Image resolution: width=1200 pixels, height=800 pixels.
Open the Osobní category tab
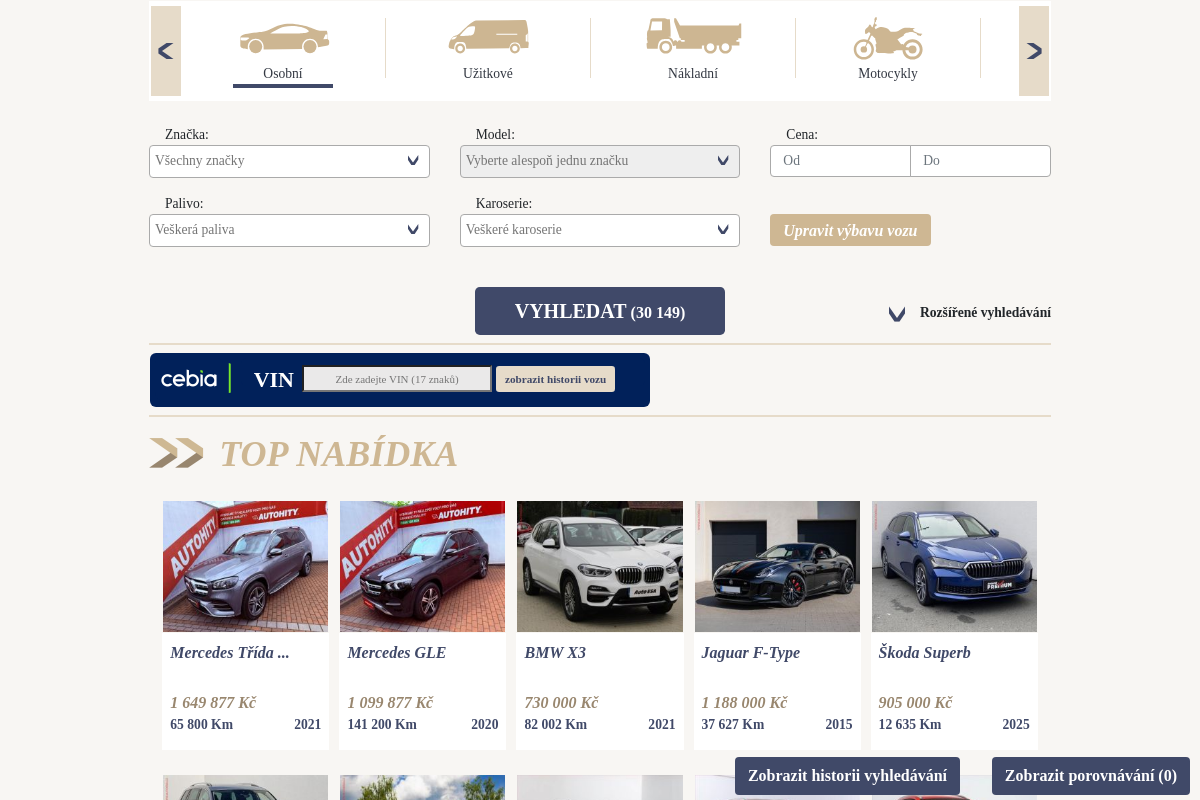(x=283, y=50)
